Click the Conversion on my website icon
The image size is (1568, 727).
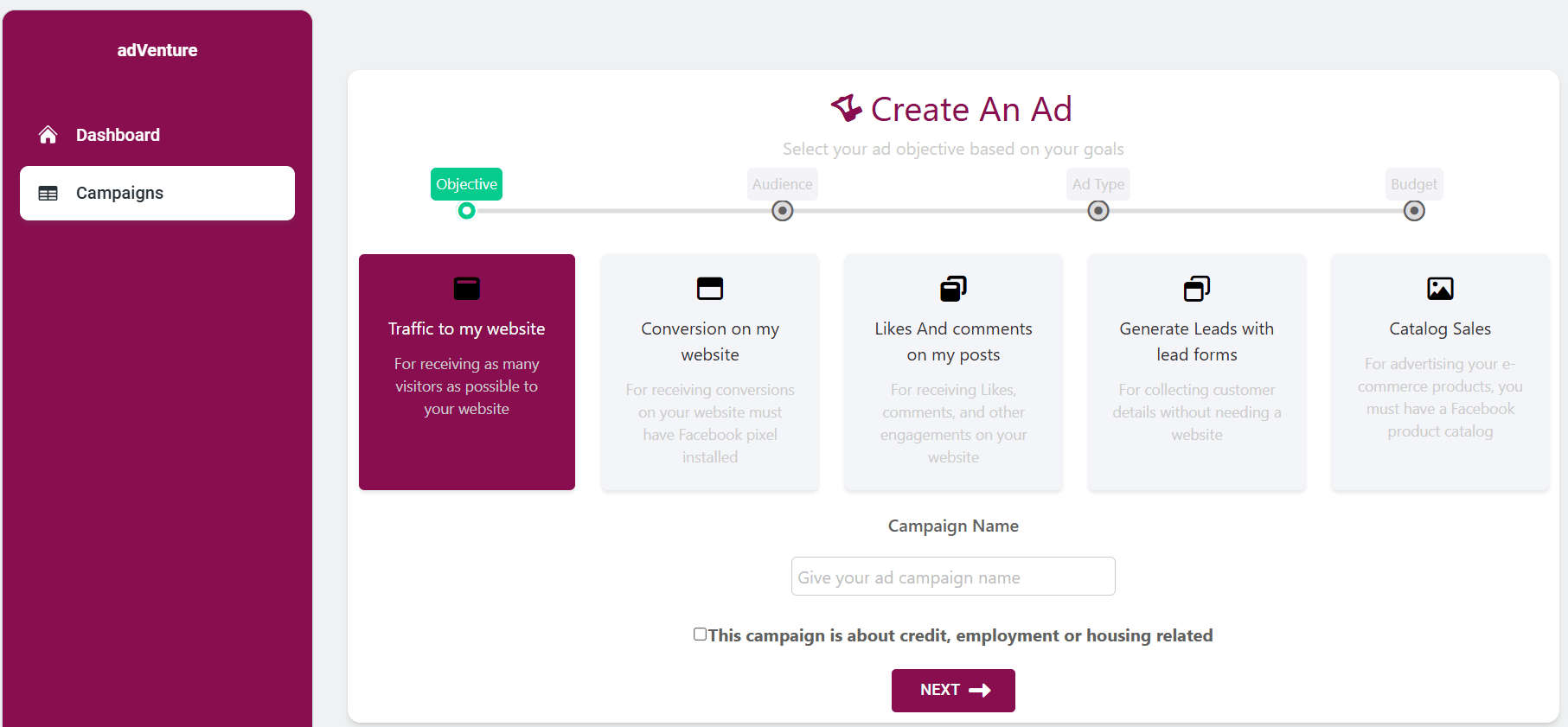(710, 288)
